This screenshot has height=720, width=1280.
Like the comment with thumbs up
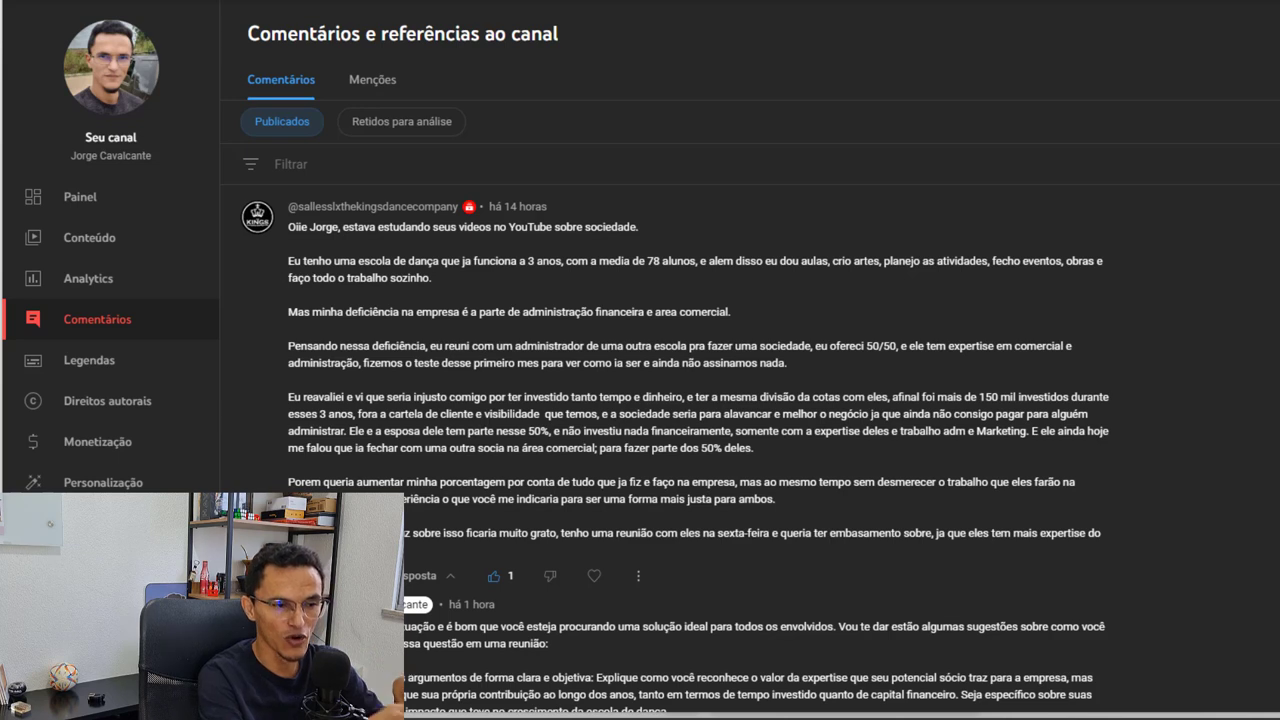[494, 576]
